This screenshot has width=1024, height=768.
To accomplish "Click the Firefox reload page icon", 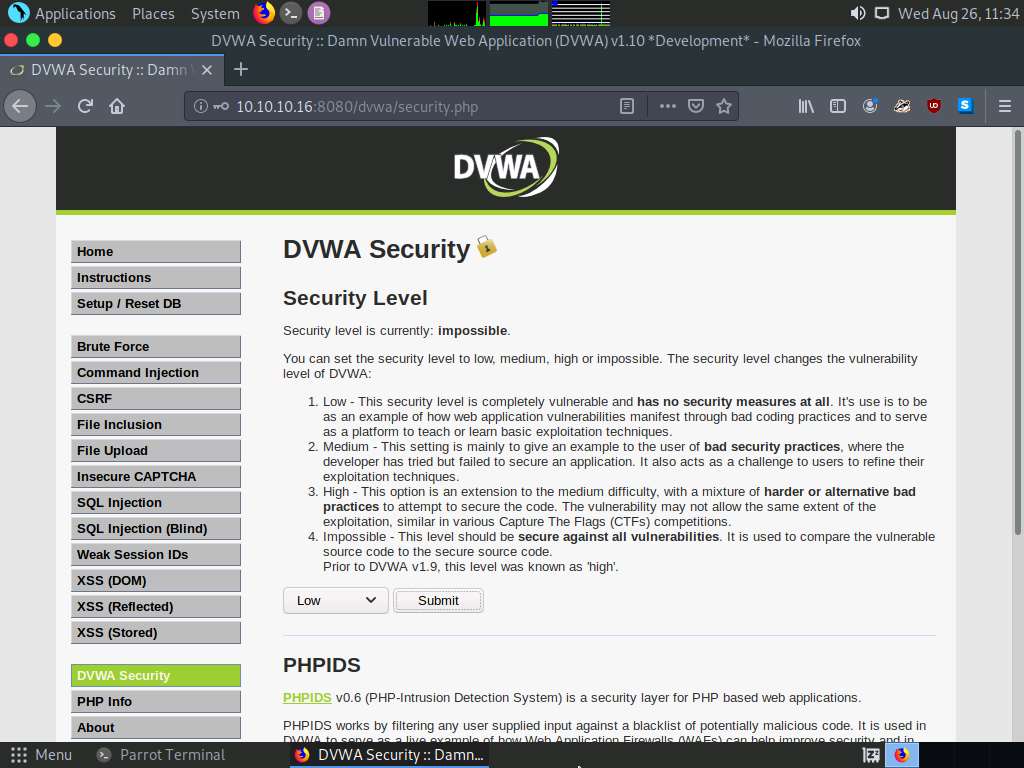I will 85,106.
